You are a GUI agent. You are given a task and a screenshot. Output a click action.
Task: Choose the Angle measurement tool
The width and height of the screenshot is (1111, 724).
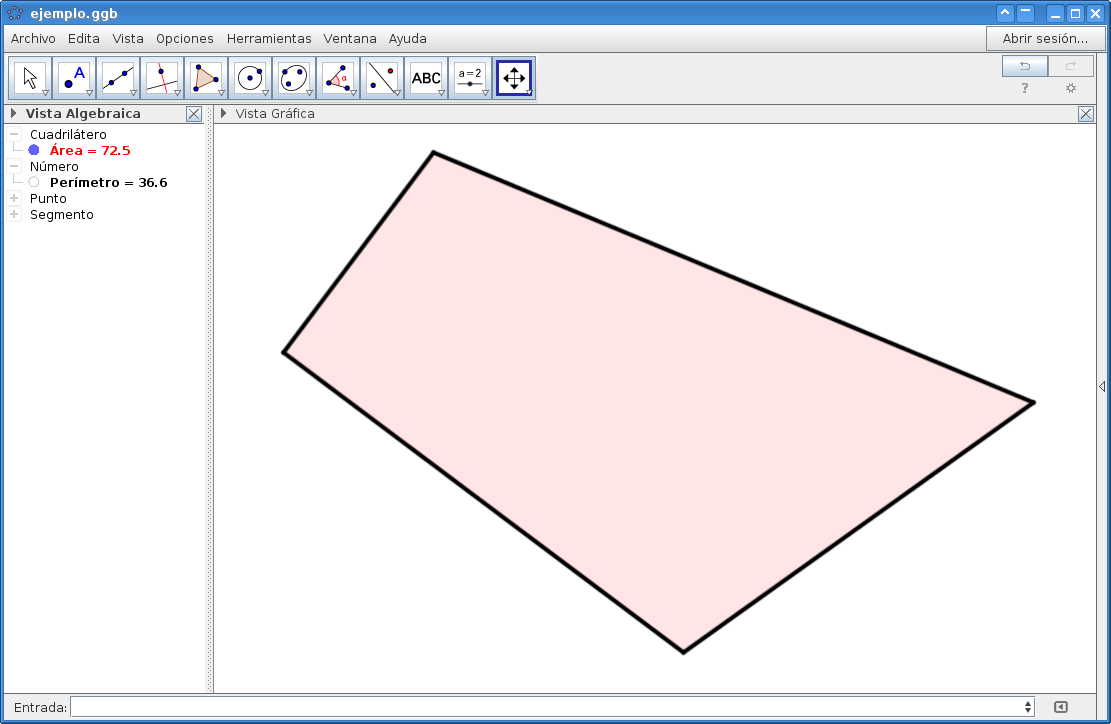[338, 77]
